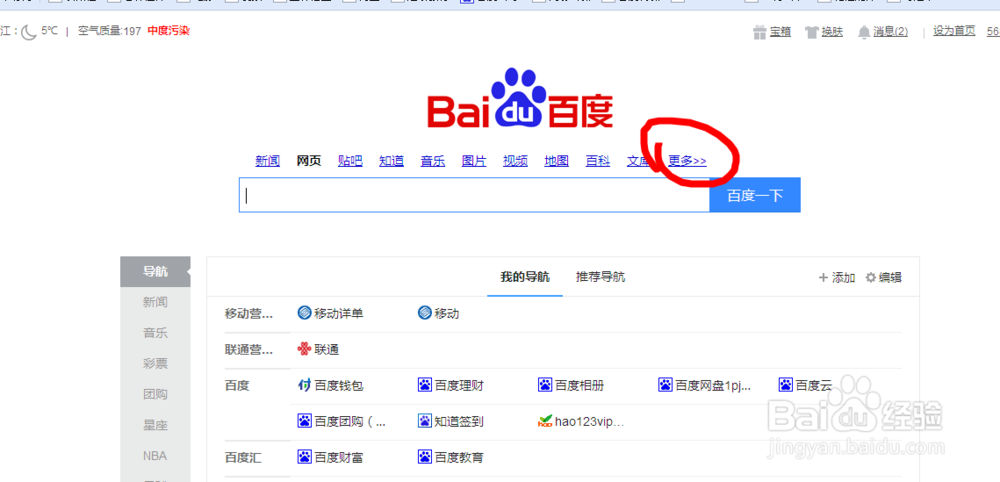Click the 百度云 paw icon
This screenshot has height=482, width=1000.
click(x=786, y=385)
